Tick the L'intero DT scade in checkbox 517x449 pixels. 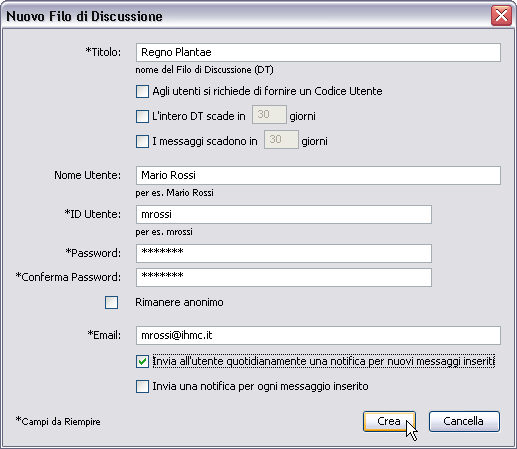[142, 116]
